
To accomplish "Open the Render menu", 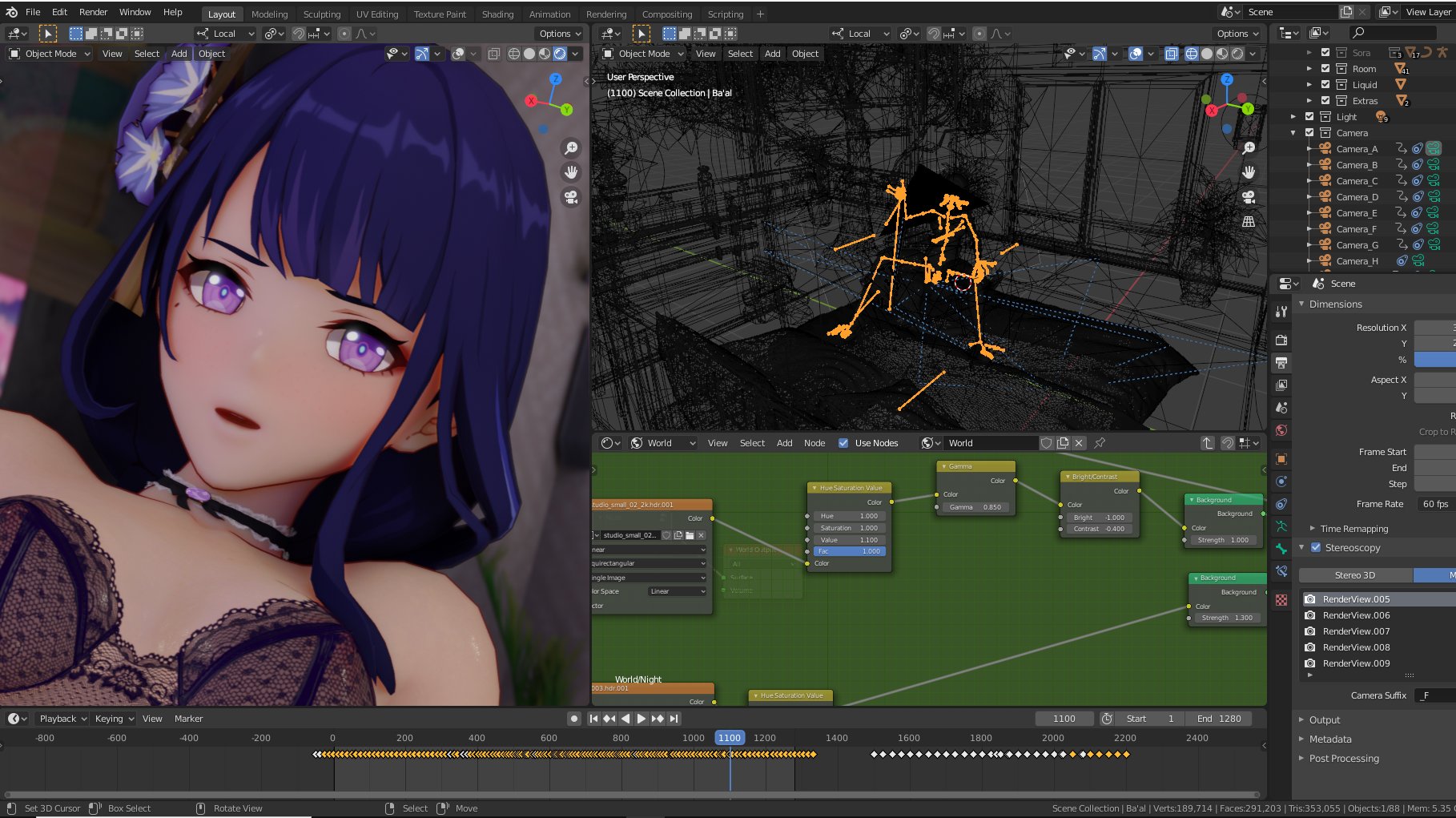I will tap(93, 12).
